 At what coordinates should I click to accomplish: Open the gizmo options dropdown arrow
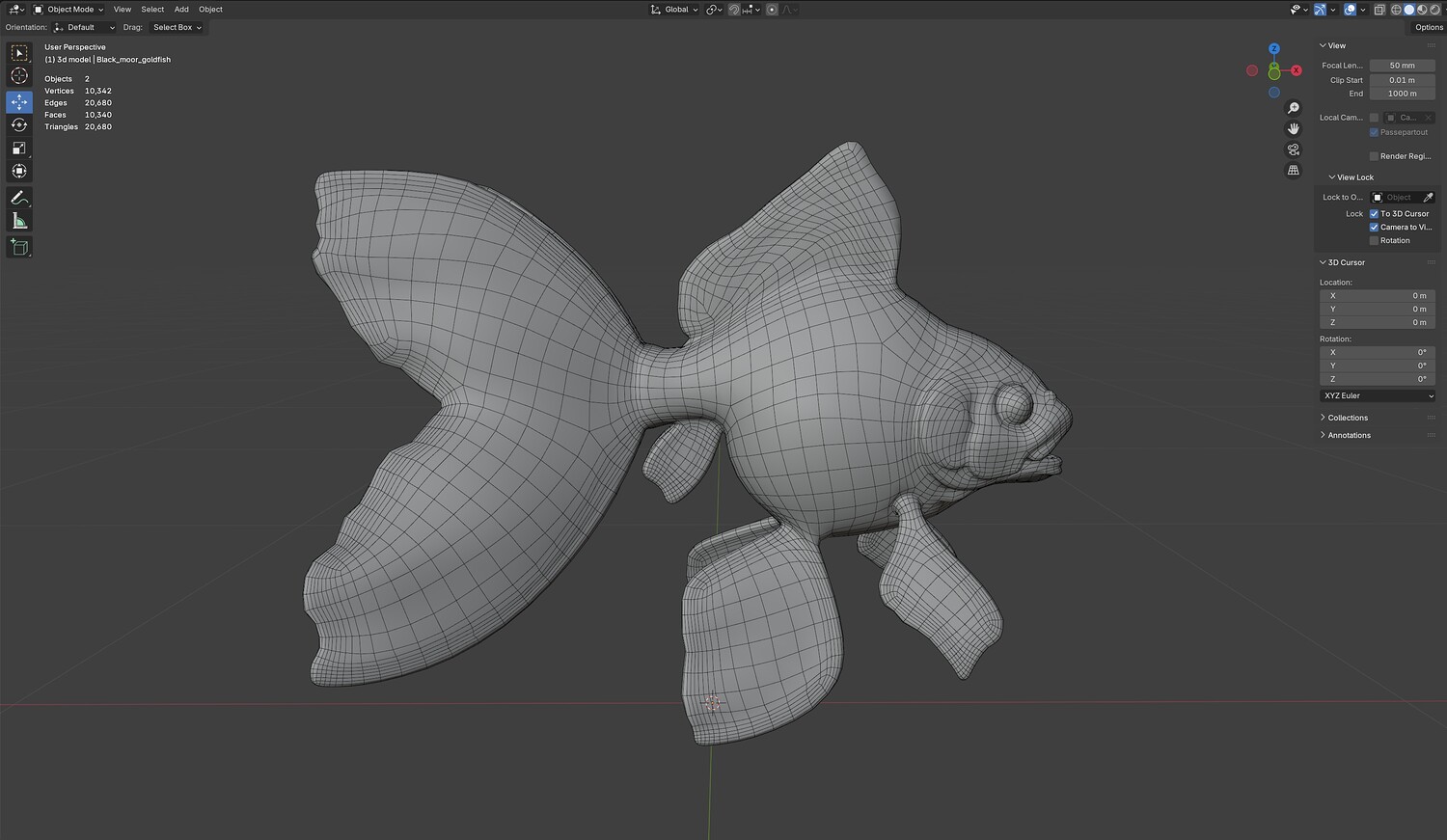pyautogui.click(x=1332, y=10)
